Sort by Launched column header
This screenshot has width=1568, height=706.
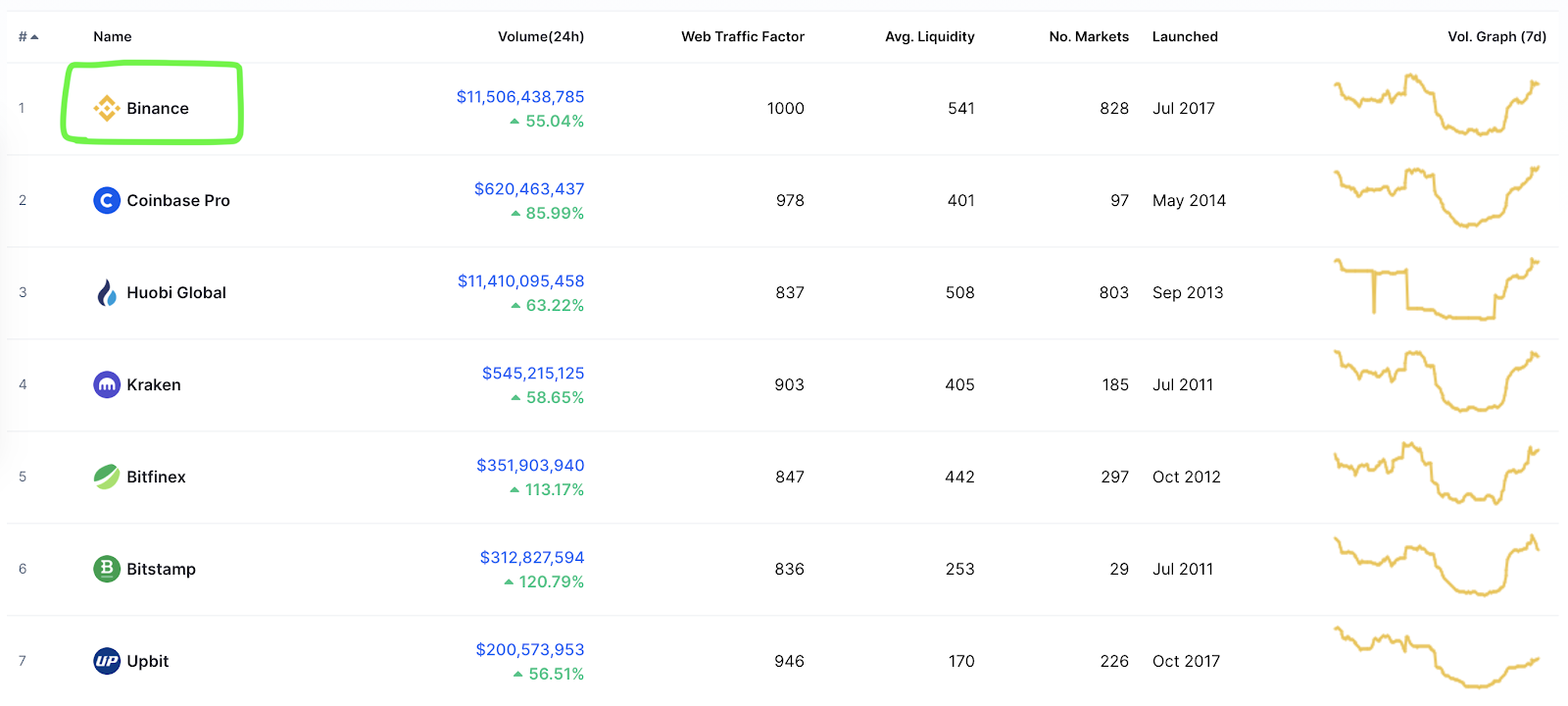1184,37
